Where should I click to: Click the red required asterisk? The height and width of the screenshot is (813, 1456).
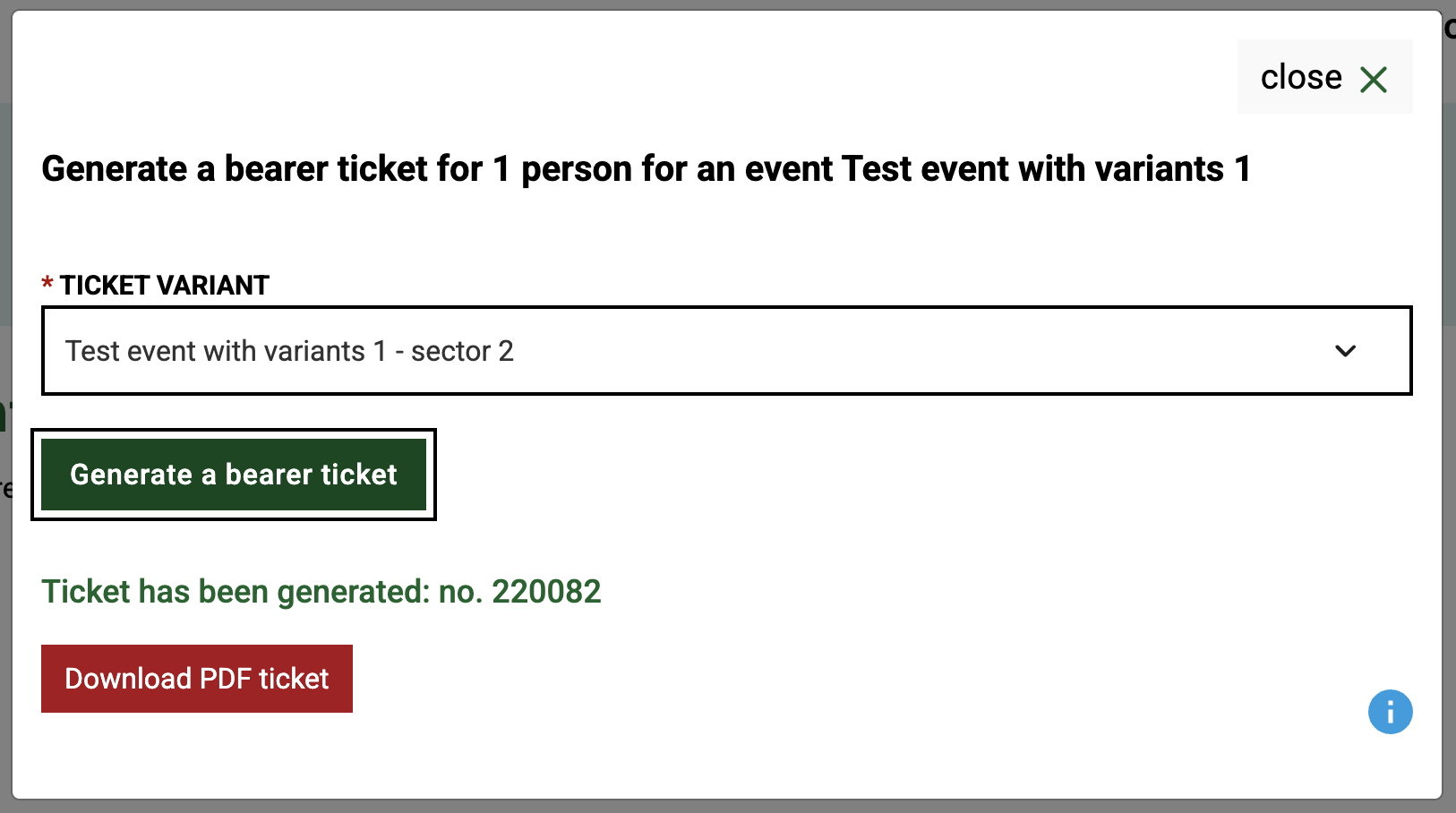47,285
